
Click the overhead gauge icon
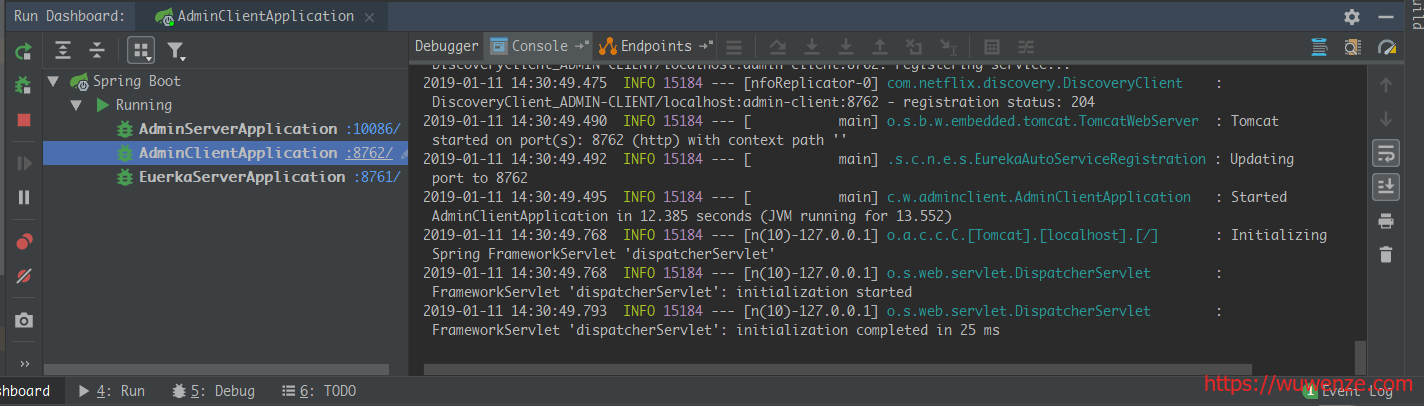tap(1386, 46)
